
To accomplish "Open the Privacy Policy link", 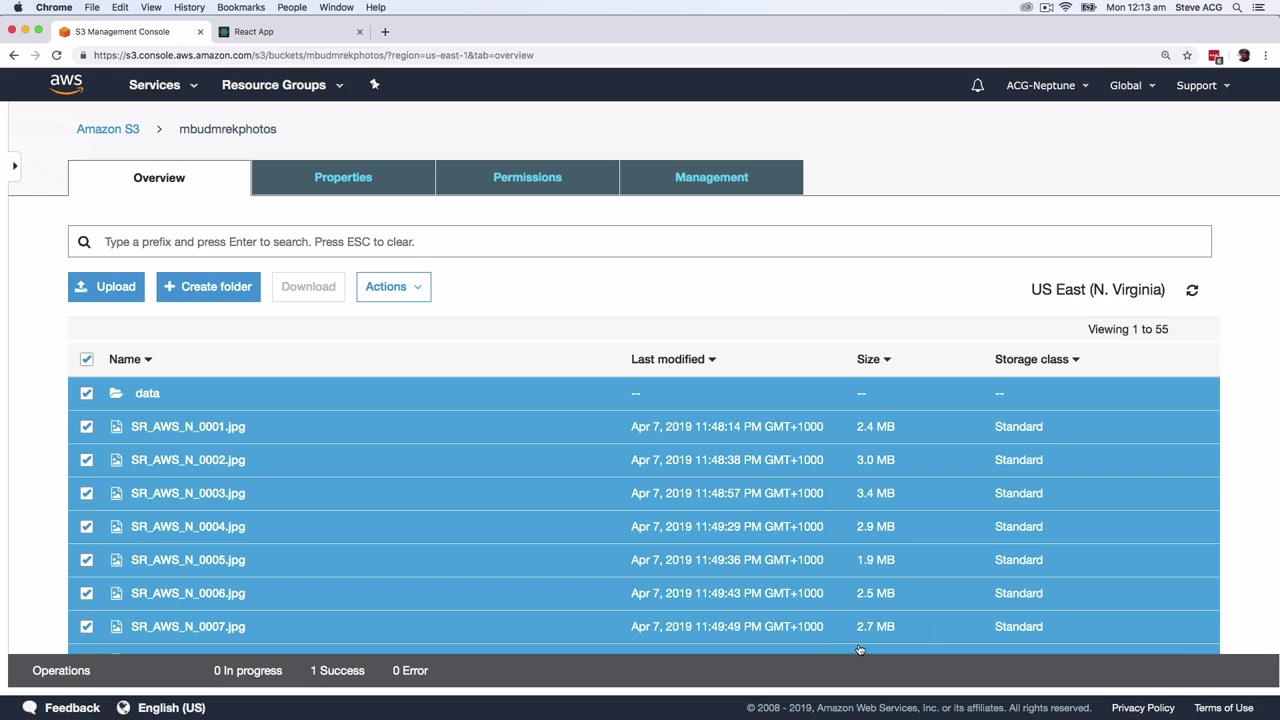I will click(x=1143, y=708).
